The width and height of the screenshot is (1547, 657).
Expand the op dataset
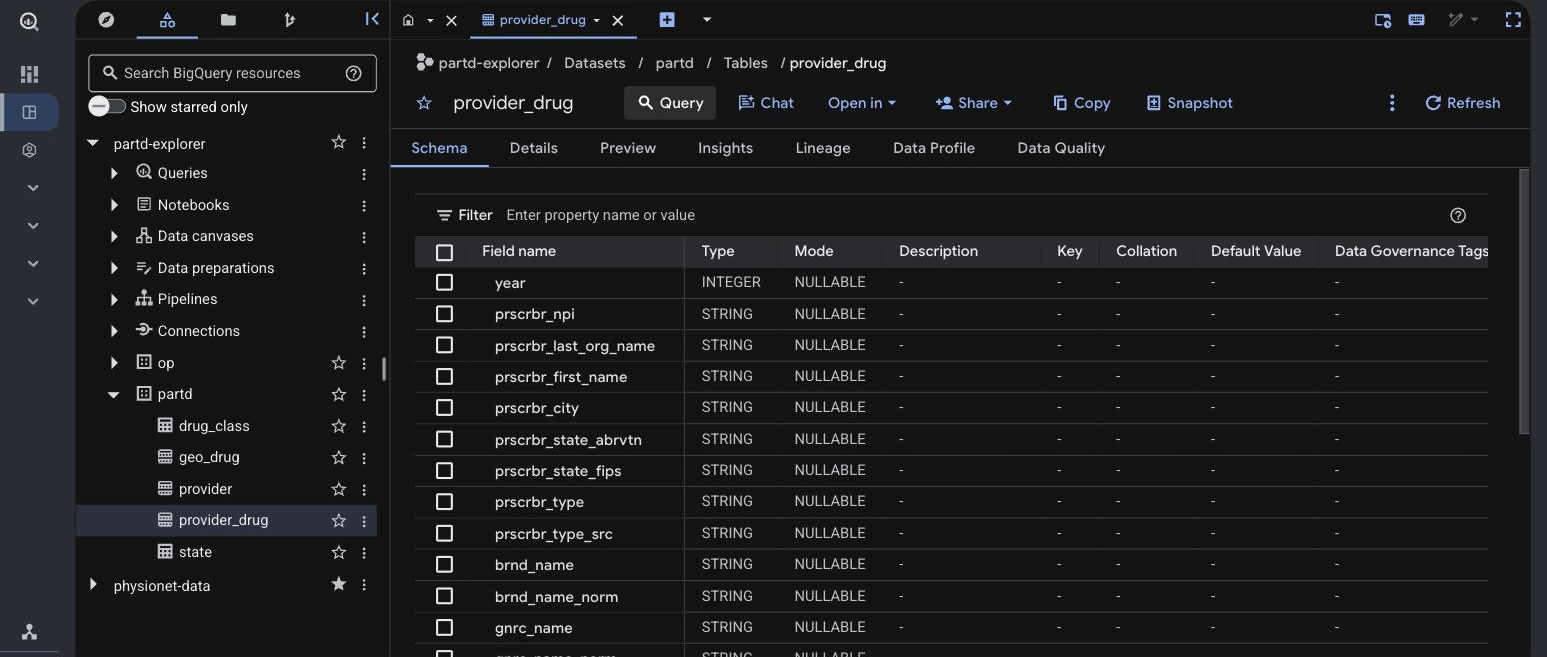click(x=114, y=363)
